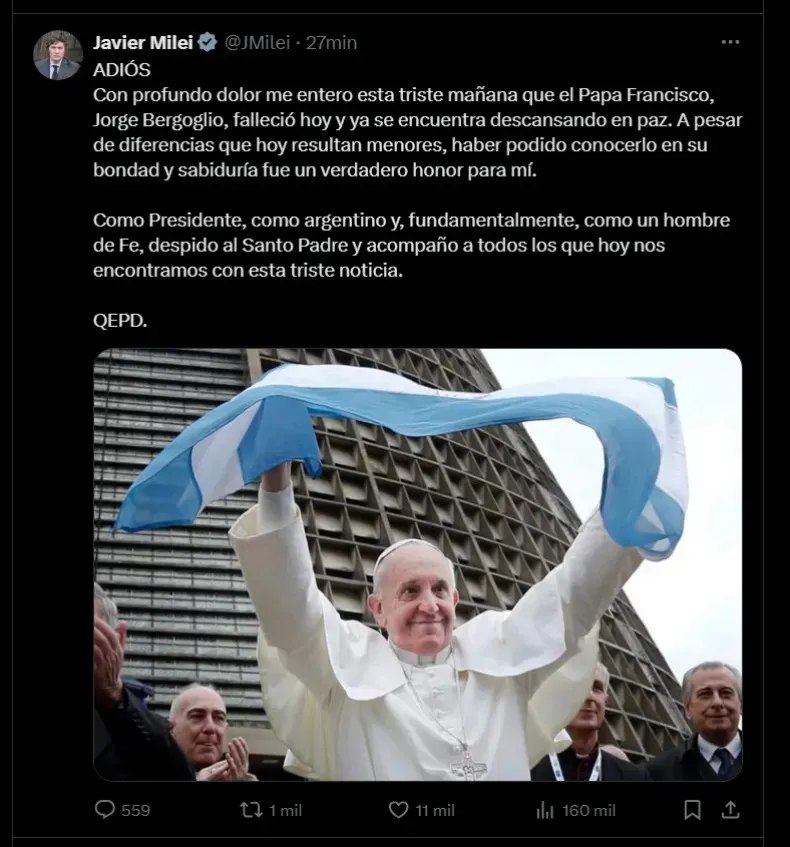Open the three-dot more options menu
This screenshot has width=790, height=847.
click(731, 42)
